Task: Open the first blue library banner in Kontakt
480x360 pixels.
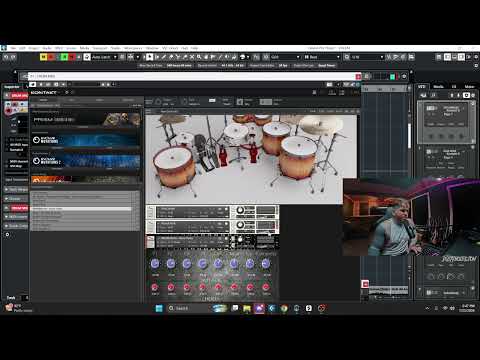Action: tap(86, 141)
